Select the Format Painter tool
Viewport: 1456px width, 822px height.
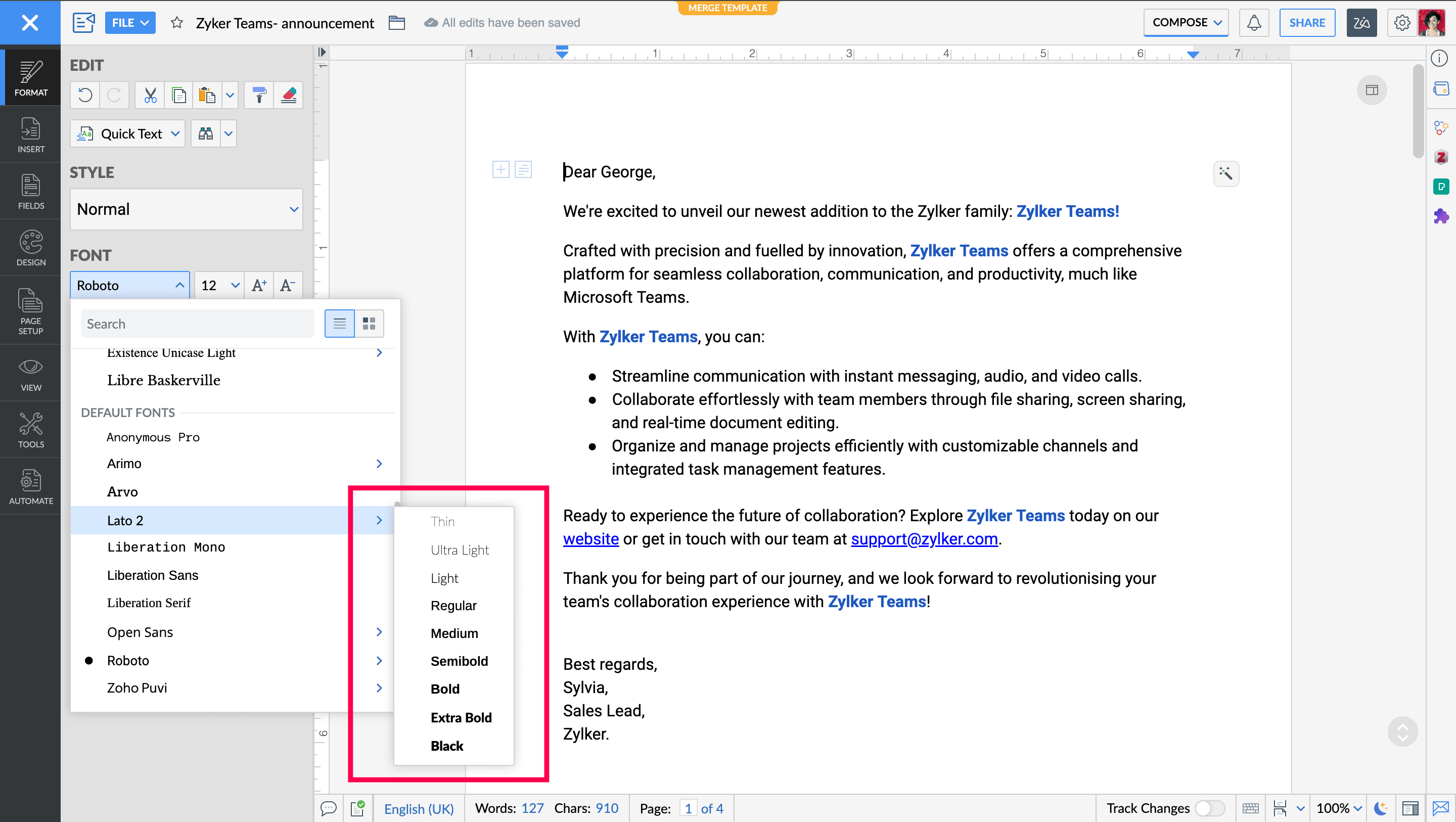tap(259, 95)
